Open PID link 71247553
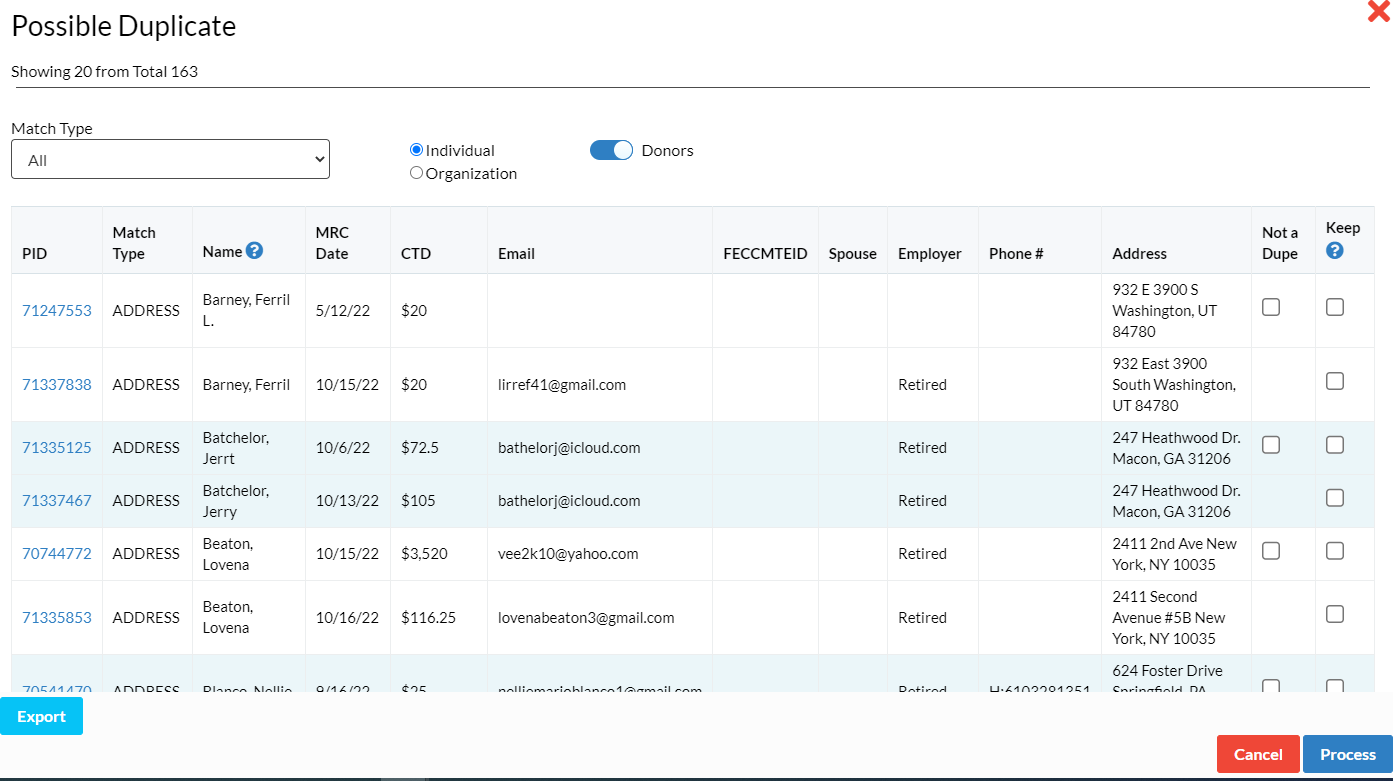This screenshot has height=781, width=1393. [x=56, y=310]
